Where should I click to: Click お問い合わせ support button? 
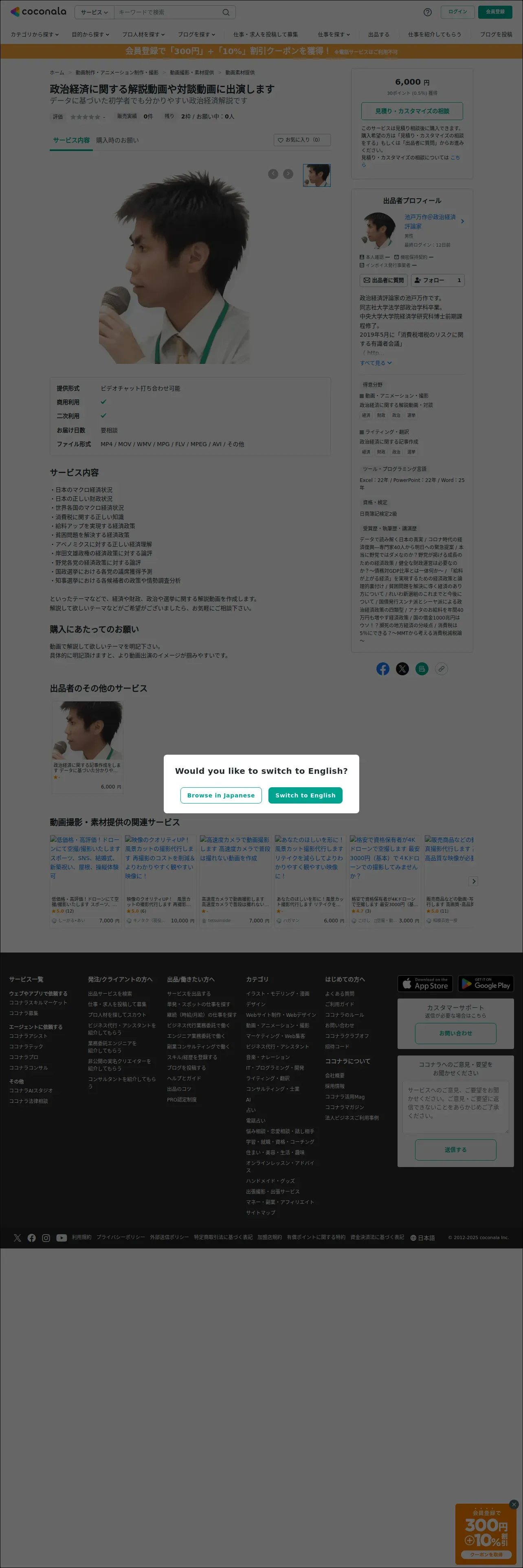[x=455, y=1034]
